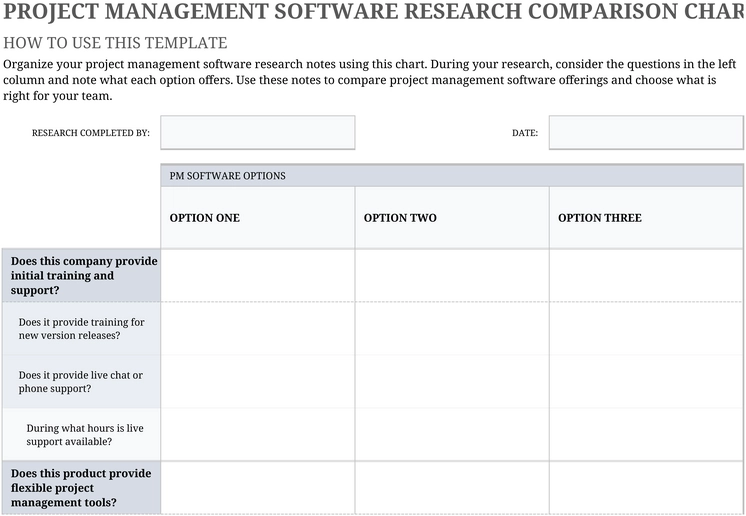Click Option Three cell for new version releases row
746x516 pixels.
(646, 329)
